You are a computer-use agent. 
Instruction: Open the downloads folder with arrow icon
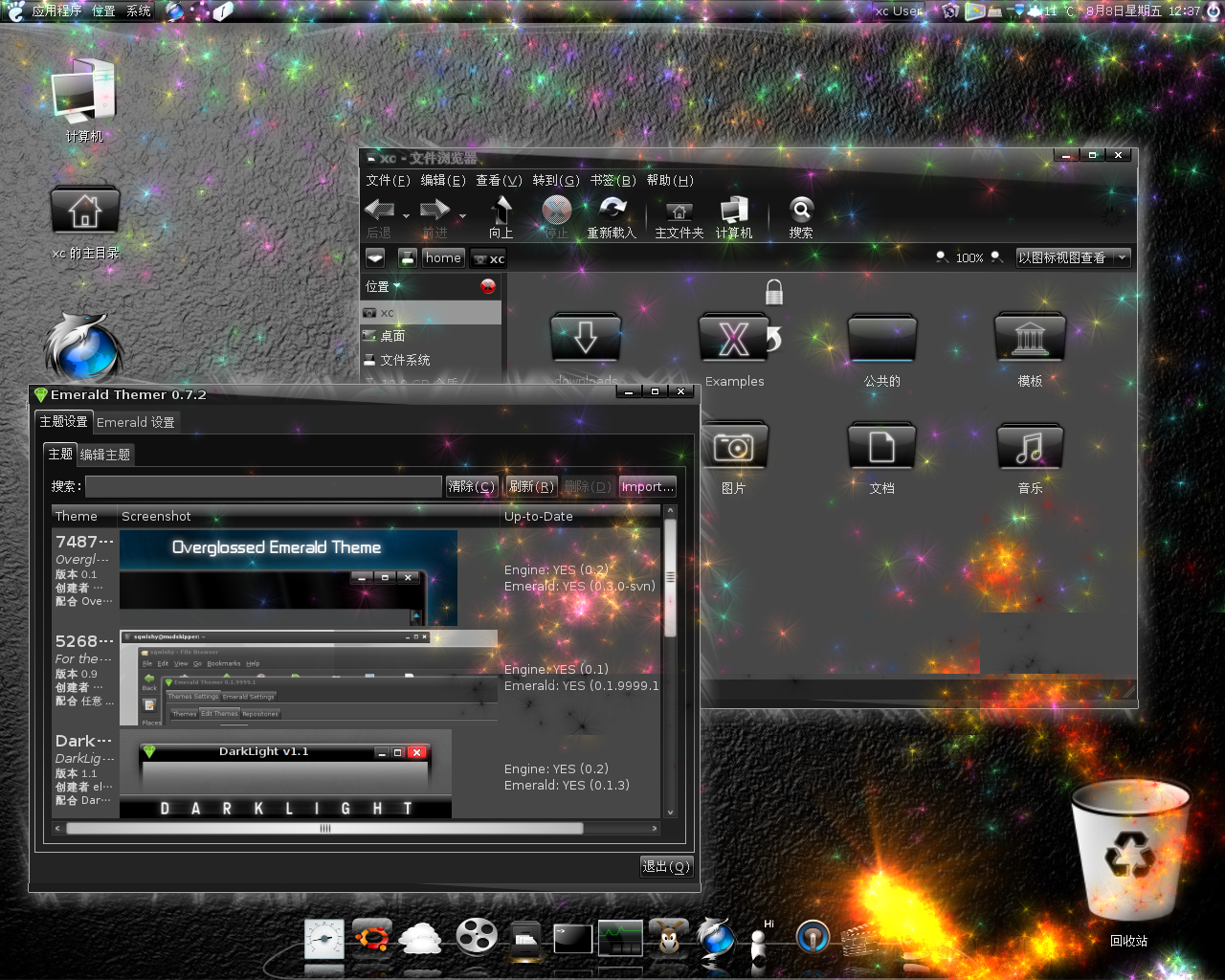click(x=586, y=338)
